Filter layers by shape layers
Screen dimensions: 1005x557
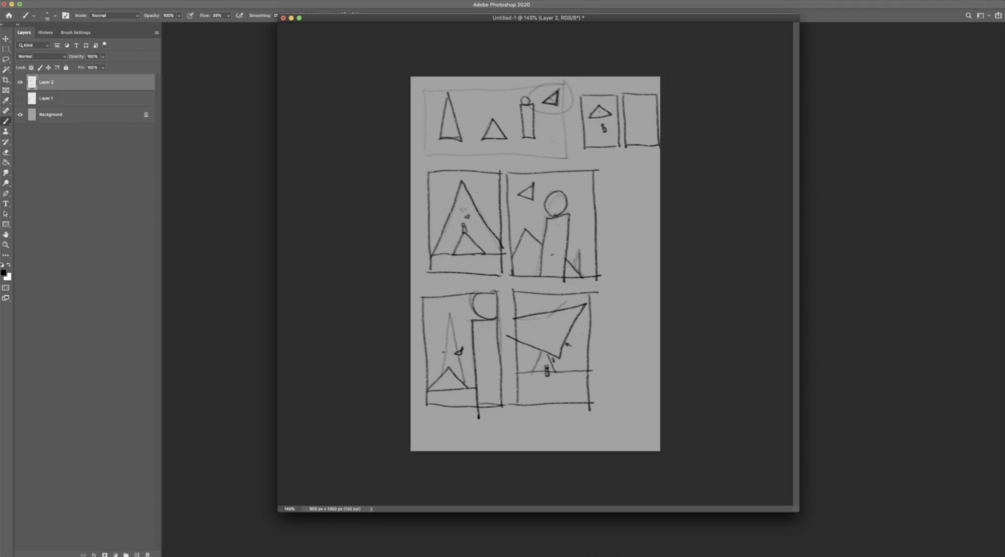pos(86,46)
